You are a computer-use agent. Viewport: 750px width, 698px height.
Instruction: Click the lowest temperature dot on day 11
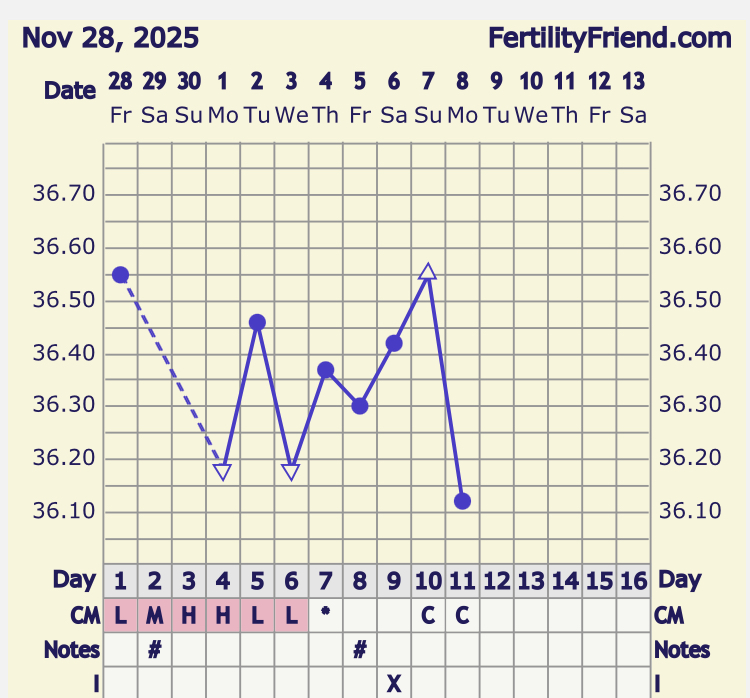click(462, 501)
